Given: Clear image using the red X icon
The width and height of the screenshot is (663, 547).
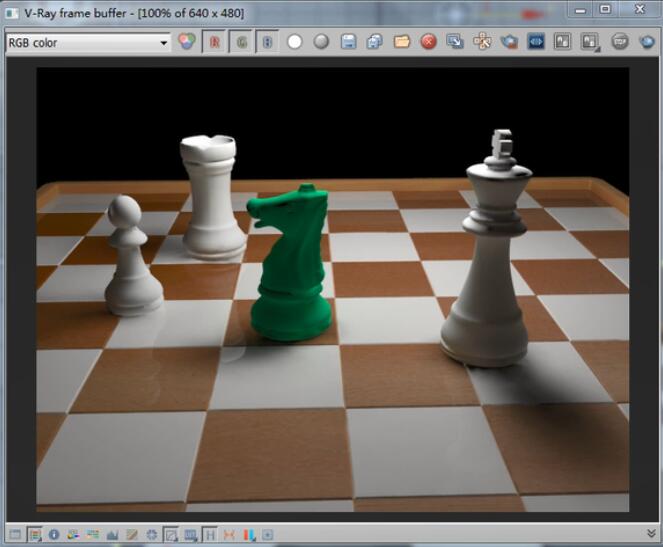Looking at the screenshot, I should pos(428,42).
